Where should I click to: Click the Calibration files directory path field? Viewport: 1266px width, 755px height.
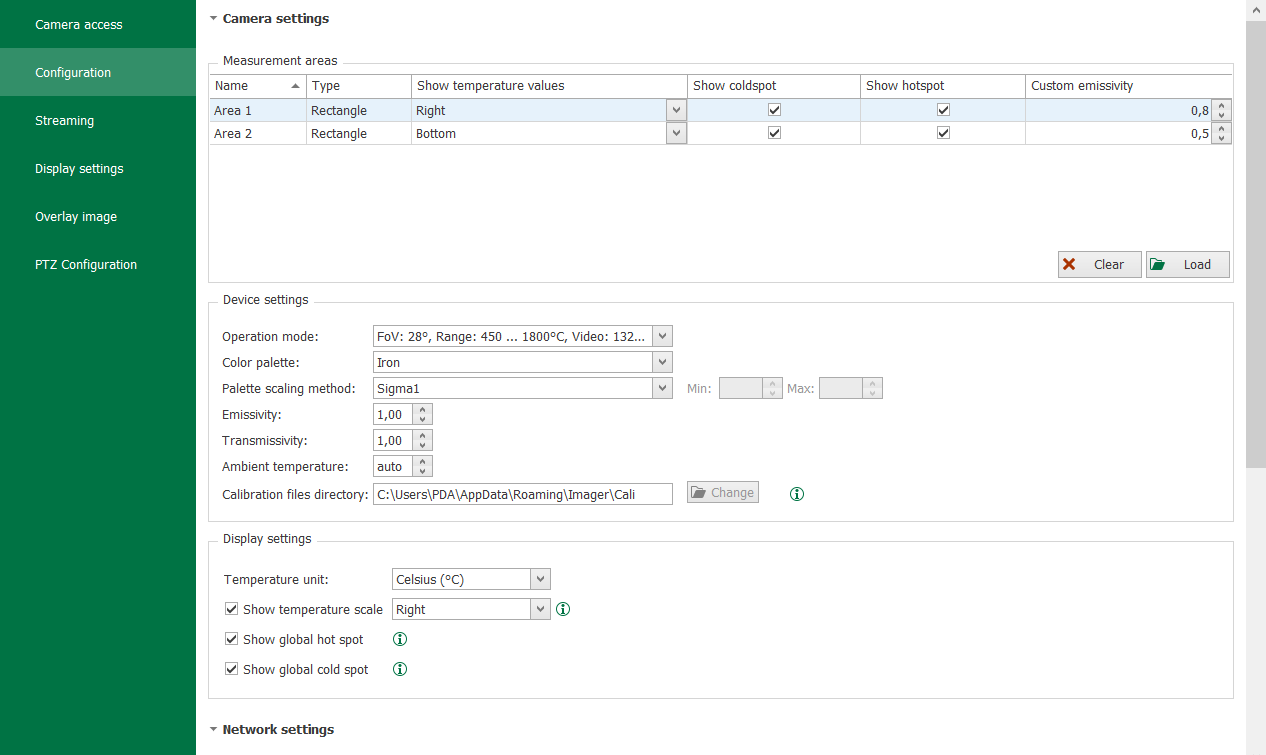click(x=522, y=493)
